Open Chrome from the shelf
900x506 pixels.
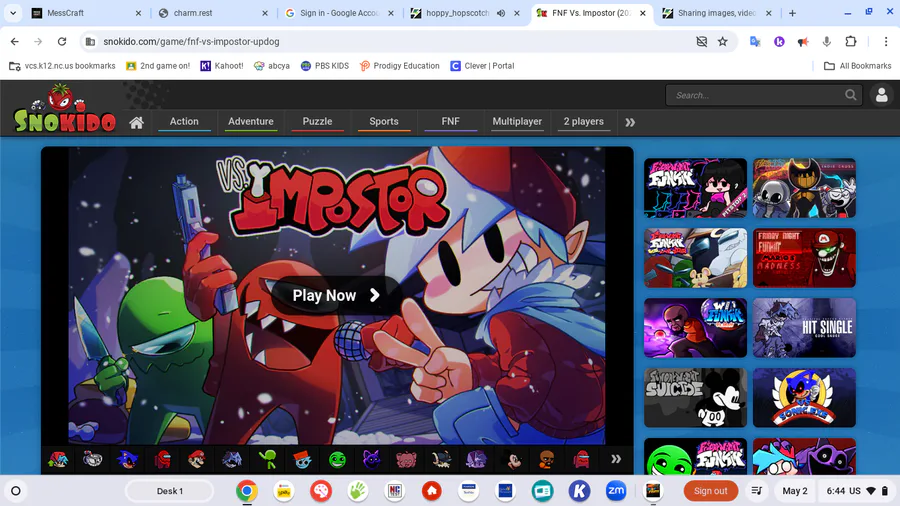coord(247,491)
